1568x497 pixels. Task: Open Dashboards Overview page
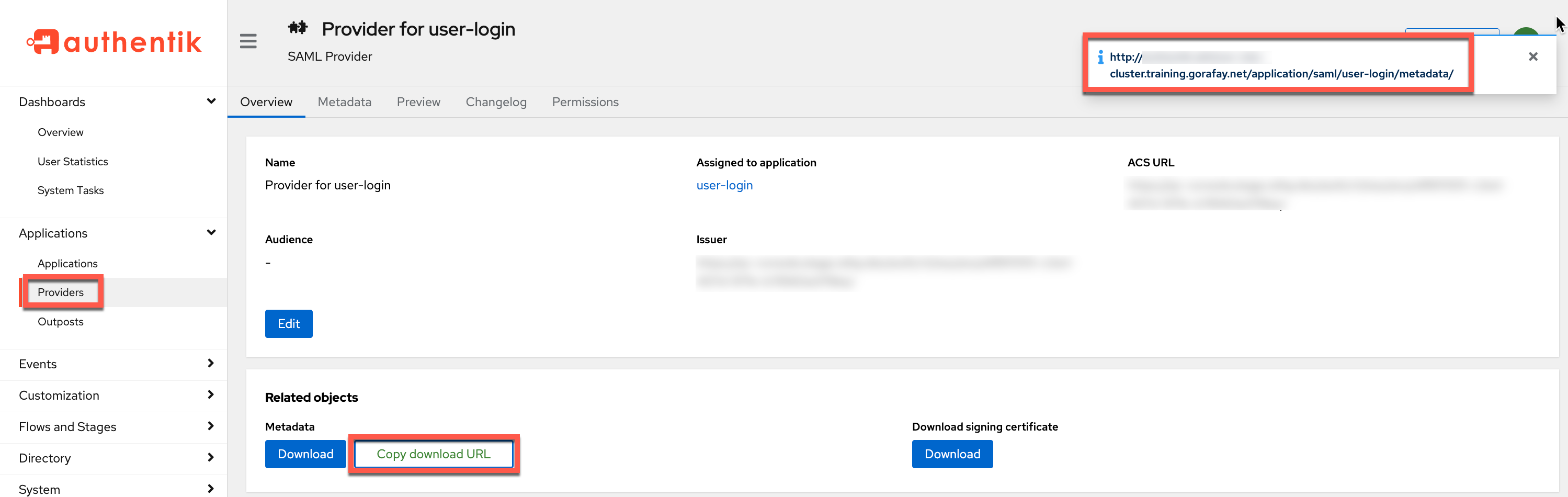(60, 132)
